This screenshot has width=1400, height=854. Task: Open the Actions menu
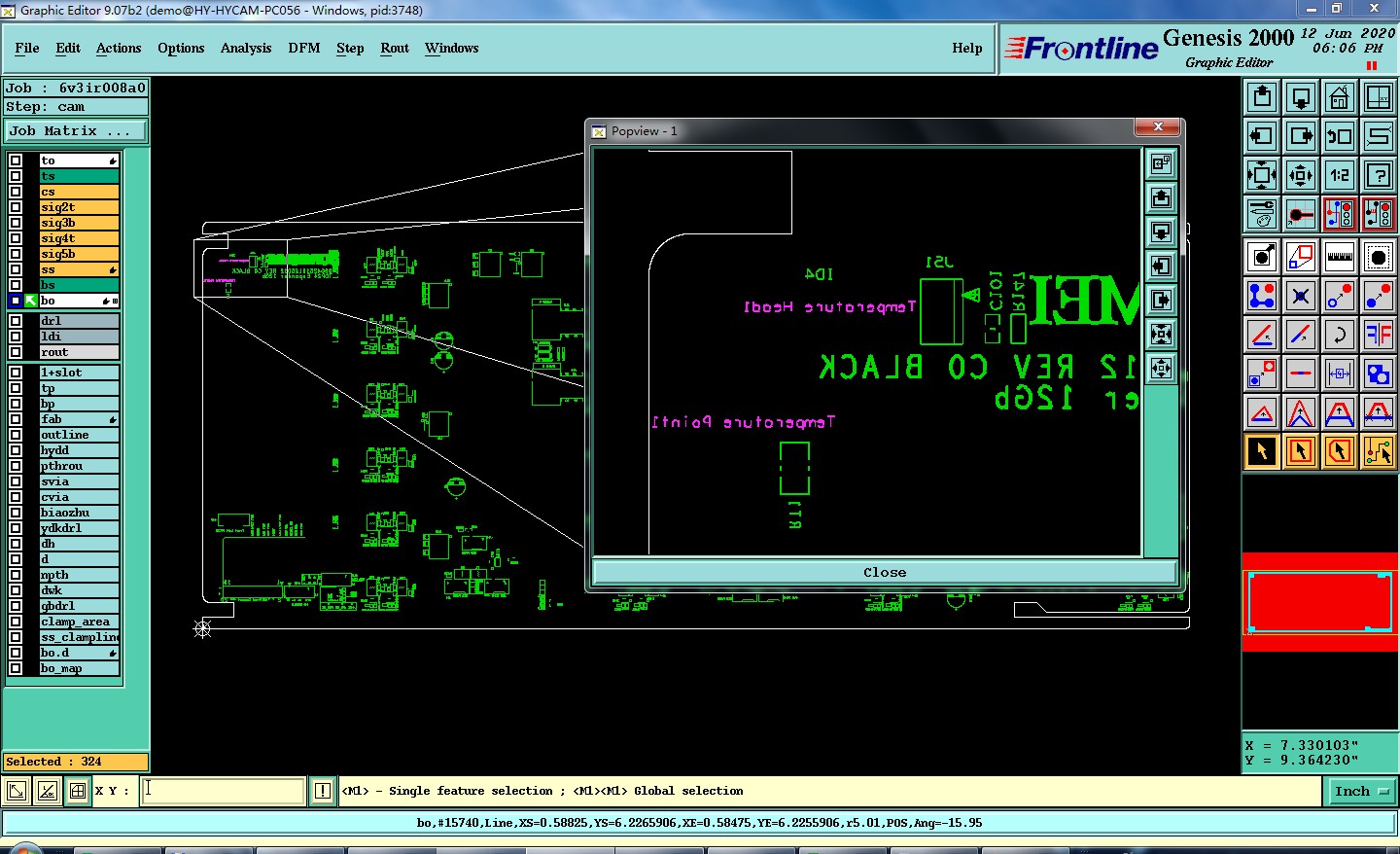point(119,48)
